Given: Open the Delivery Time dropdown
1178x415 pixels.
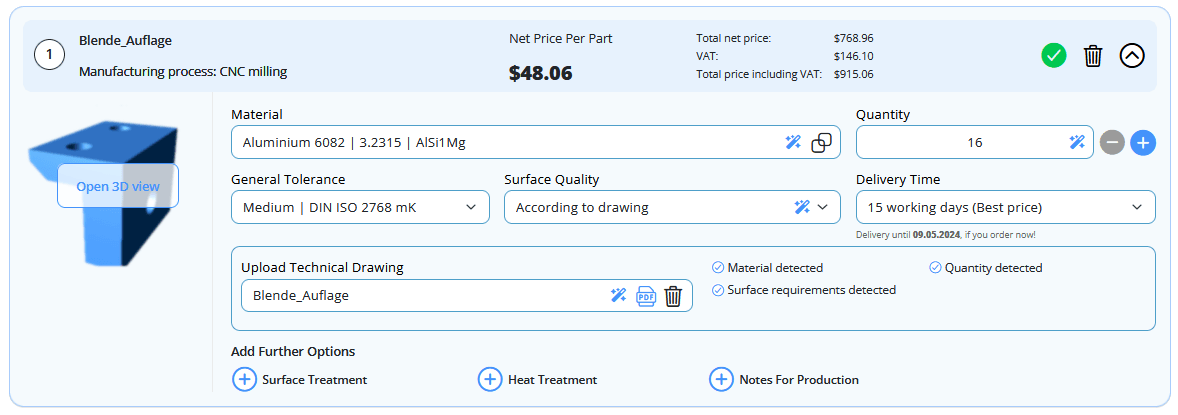Looking at the screenshot, I should 1006,207.
